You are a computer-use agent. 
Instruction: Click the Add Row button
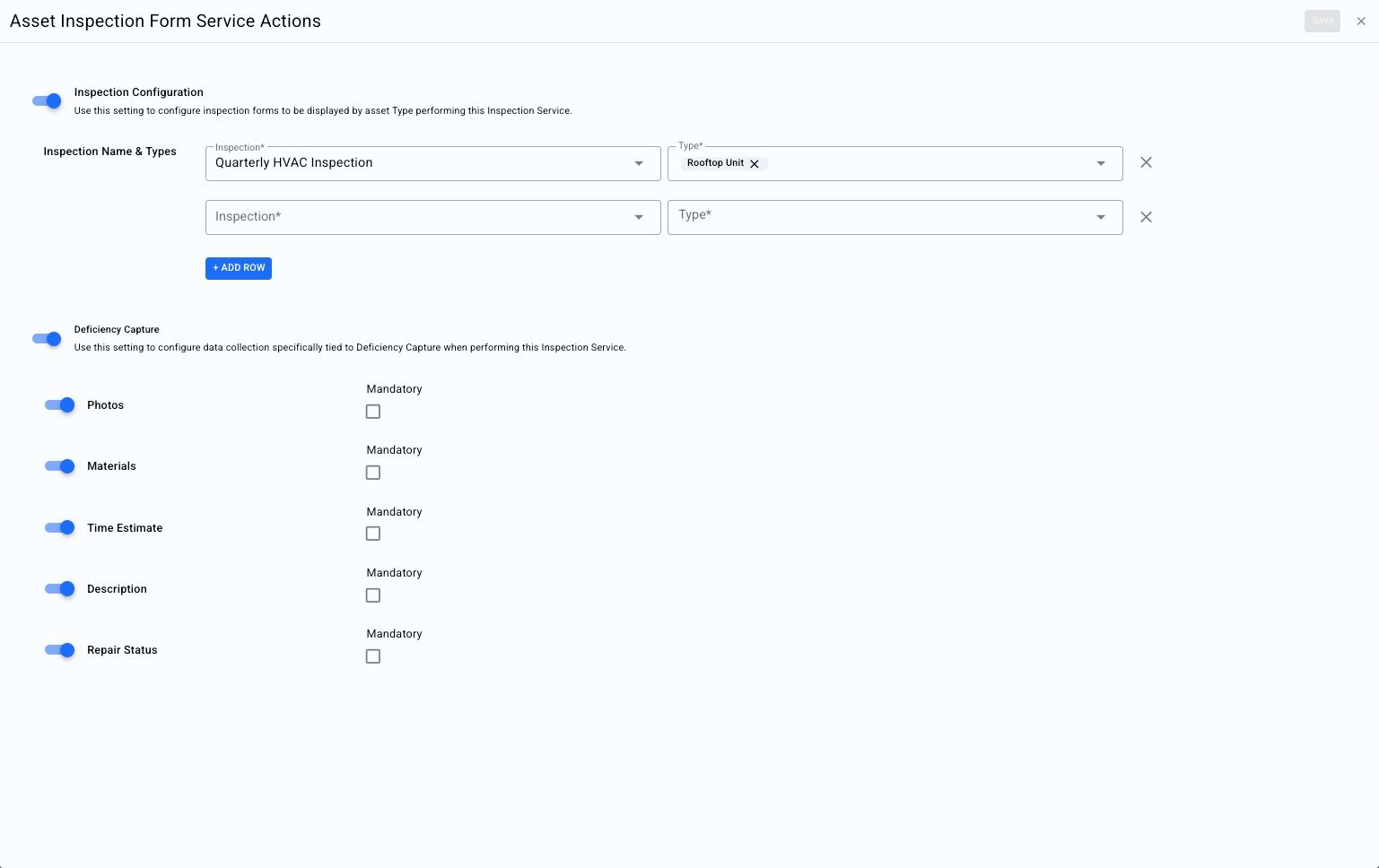tap(239, 268)
